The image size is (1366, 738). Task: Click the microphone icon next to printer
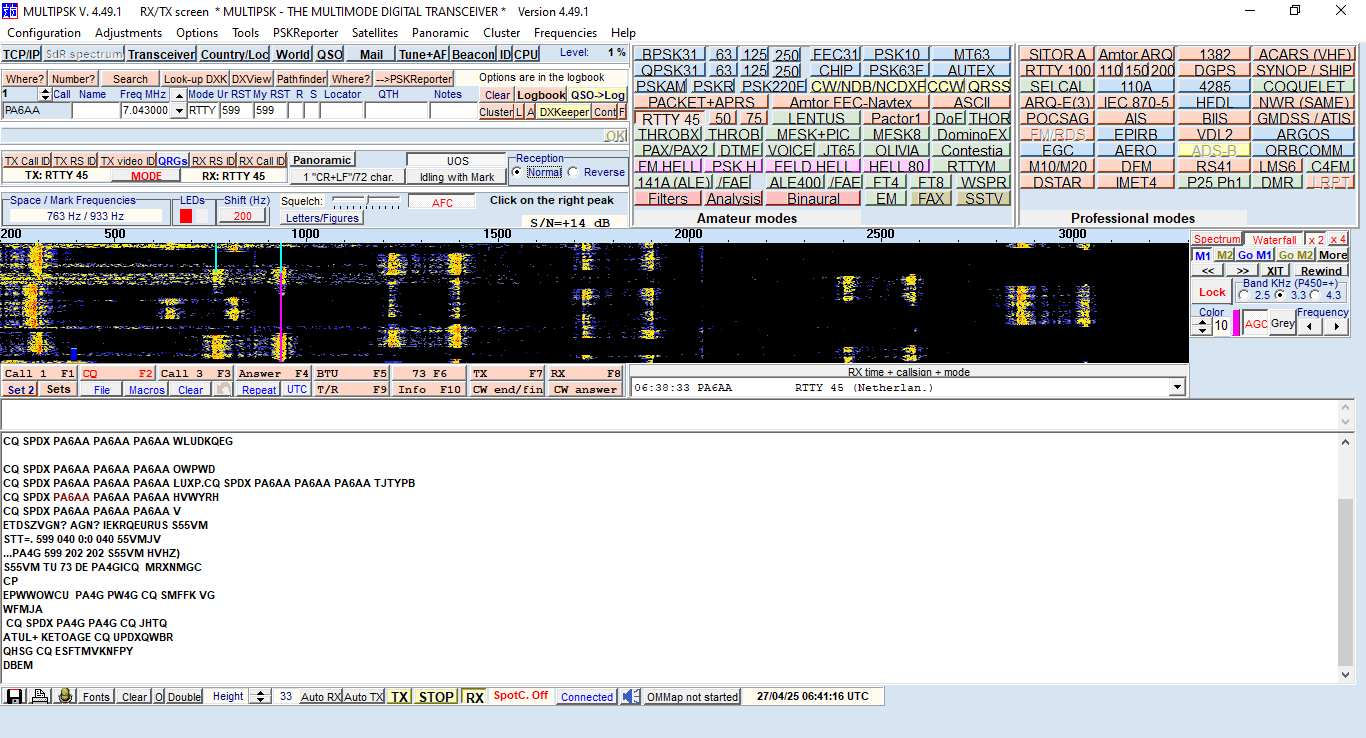point(65,696)
